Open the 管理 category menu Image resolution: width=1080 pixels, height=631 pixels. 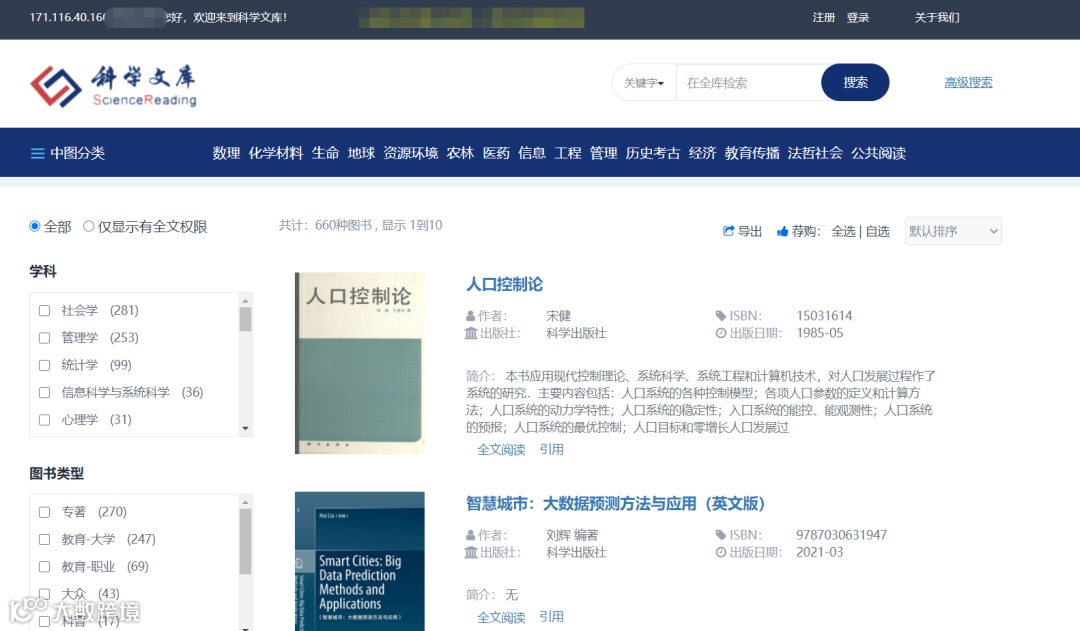coord(603,153)
